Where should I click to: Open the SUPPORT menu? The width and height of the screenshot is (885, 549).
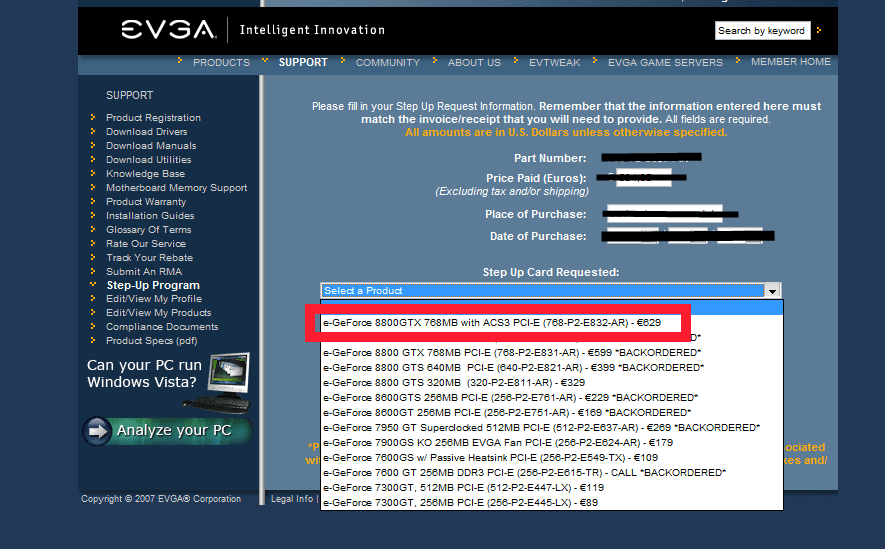coord(303,62)
